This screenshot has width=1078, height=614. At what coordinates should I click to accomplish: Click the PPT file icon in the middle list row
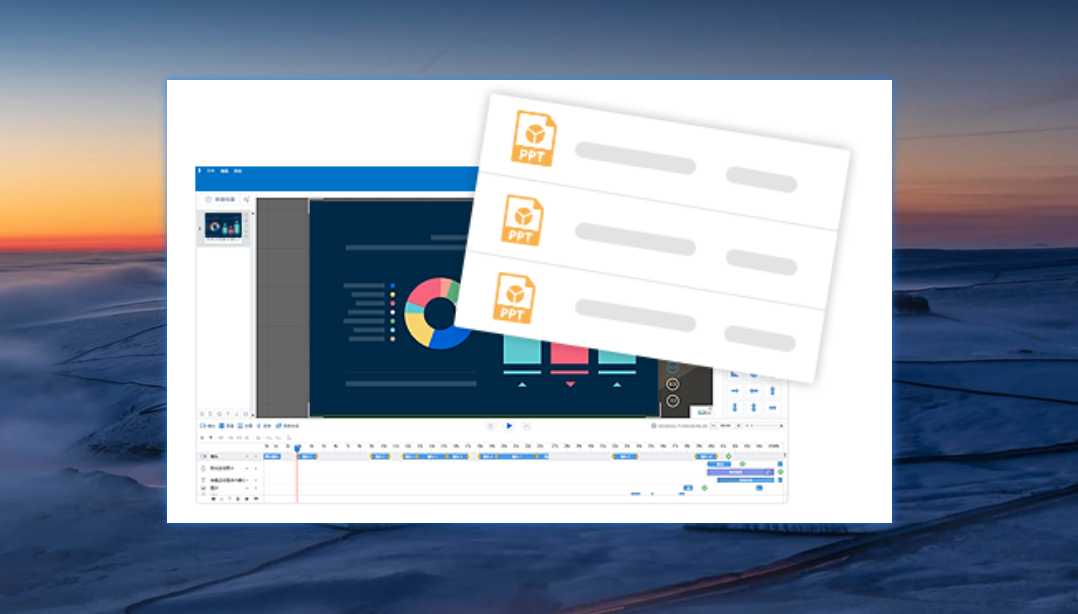522,220
